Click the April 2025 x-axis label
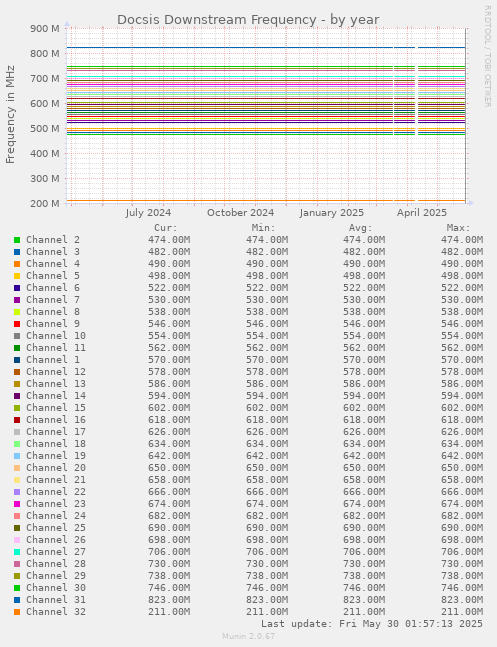 [x=422, y=213]
